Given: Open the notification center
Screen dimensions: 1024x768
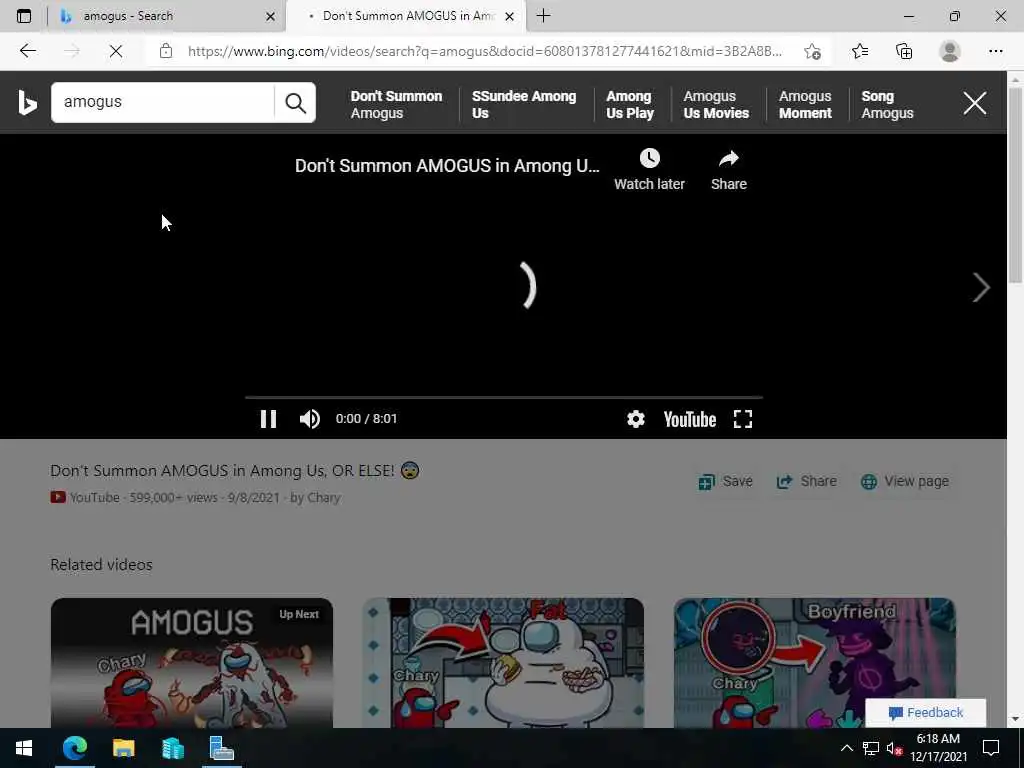Looking at the screenshot, I should click(x=991, y=748).
